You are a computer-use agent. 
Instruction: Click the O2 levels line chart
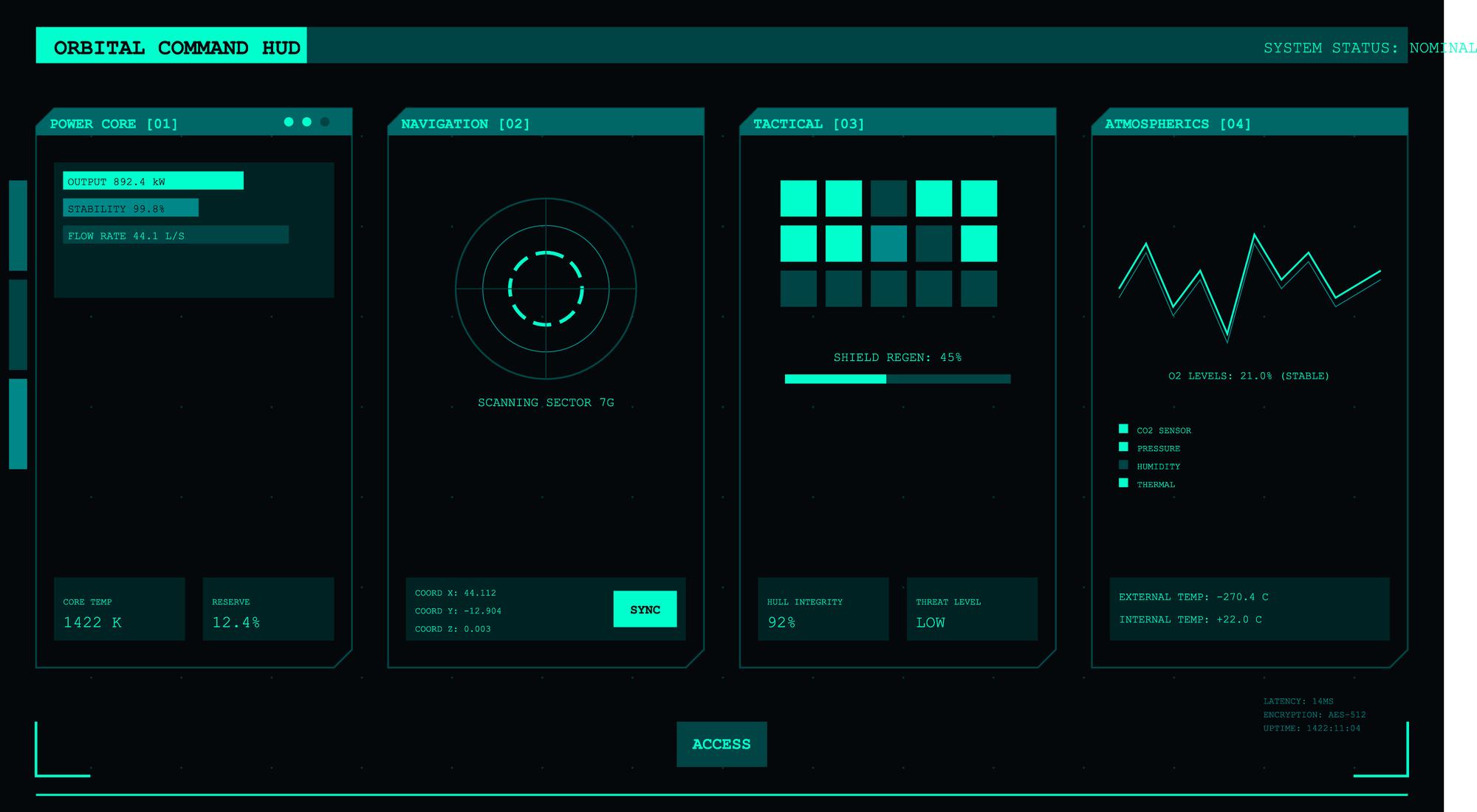(x=1250, y=289)
